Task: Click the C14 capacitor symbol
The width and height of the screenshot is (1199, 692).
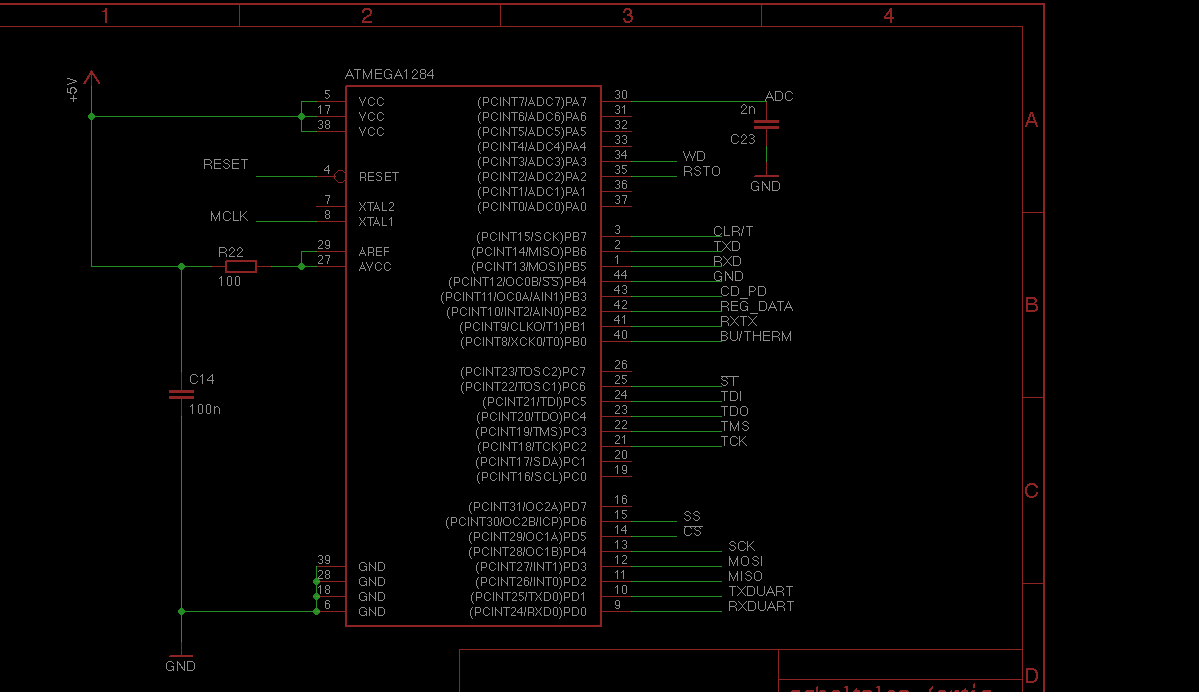Action: point(181,395)
